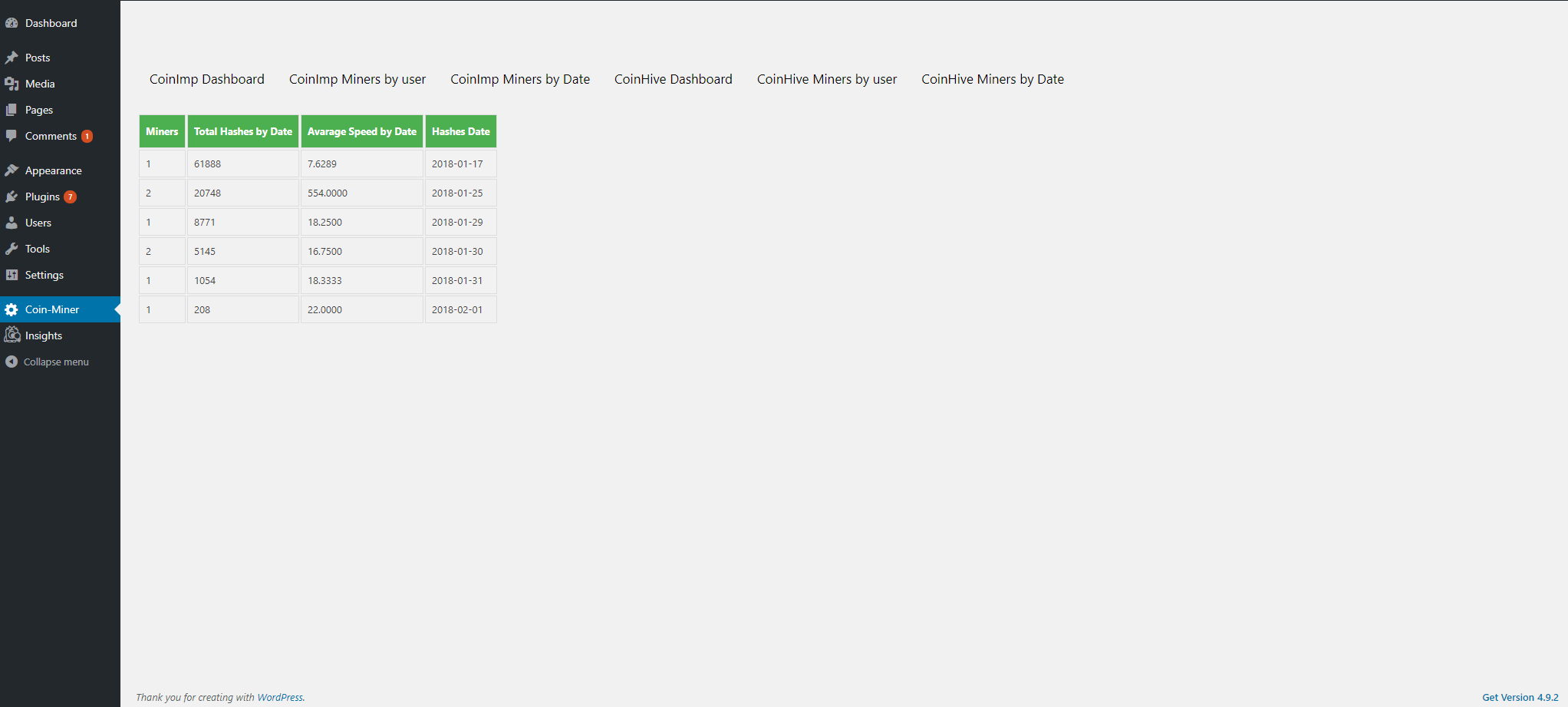Switch to CoinImp Dashboard tab

(x=207, y=79)
